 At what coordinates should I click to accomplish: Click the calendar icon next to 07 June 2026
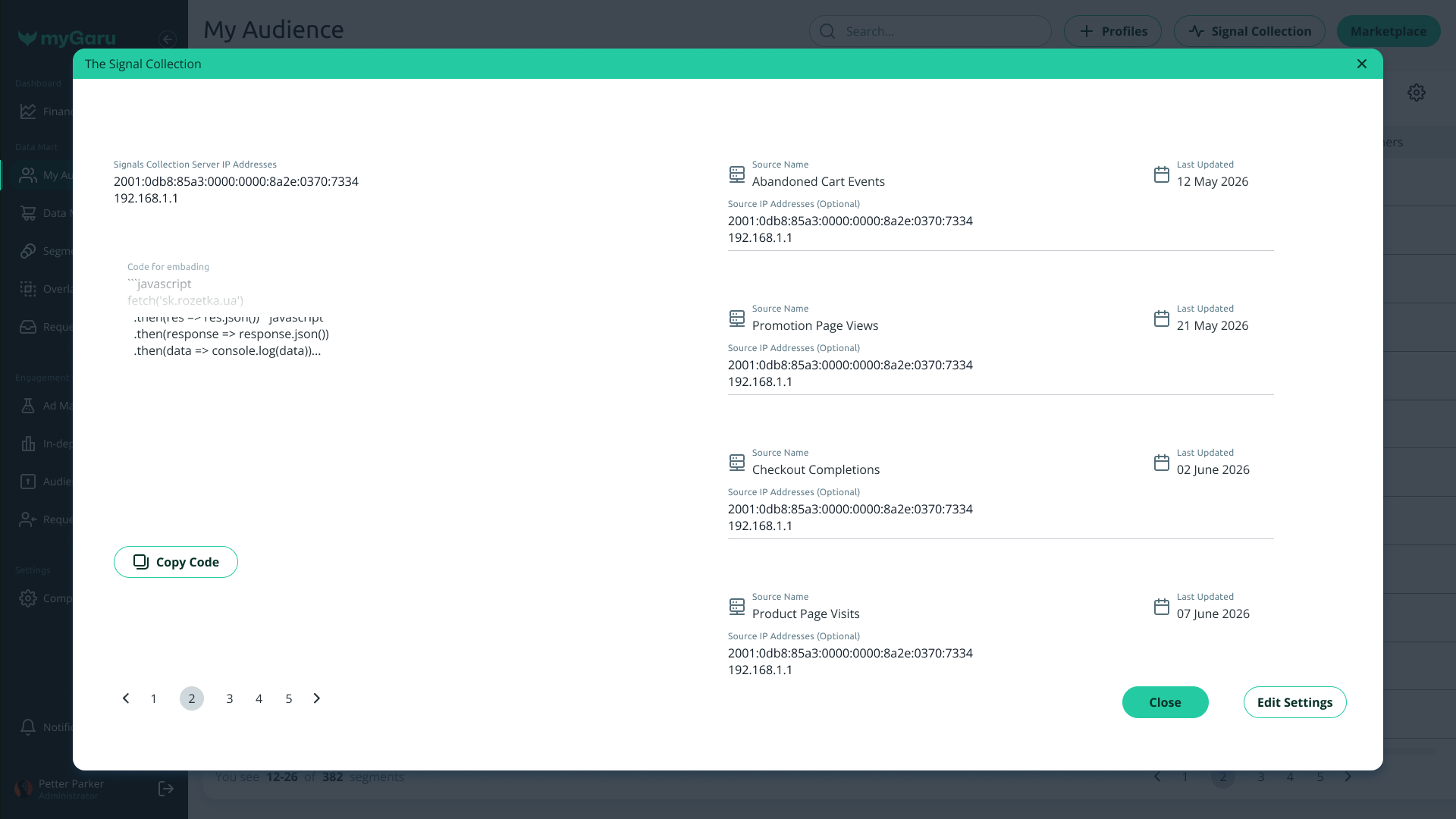[x=1162, y=607]
